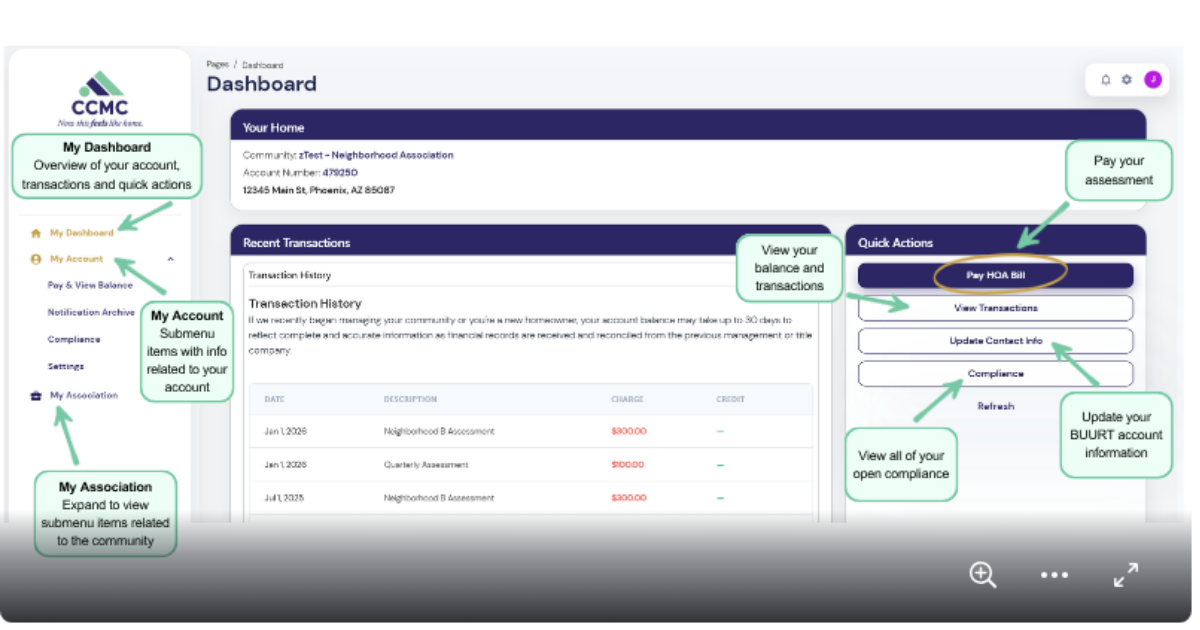Click the CHARGE column header
The image size is (1200, 630).
tap(626, 399)
